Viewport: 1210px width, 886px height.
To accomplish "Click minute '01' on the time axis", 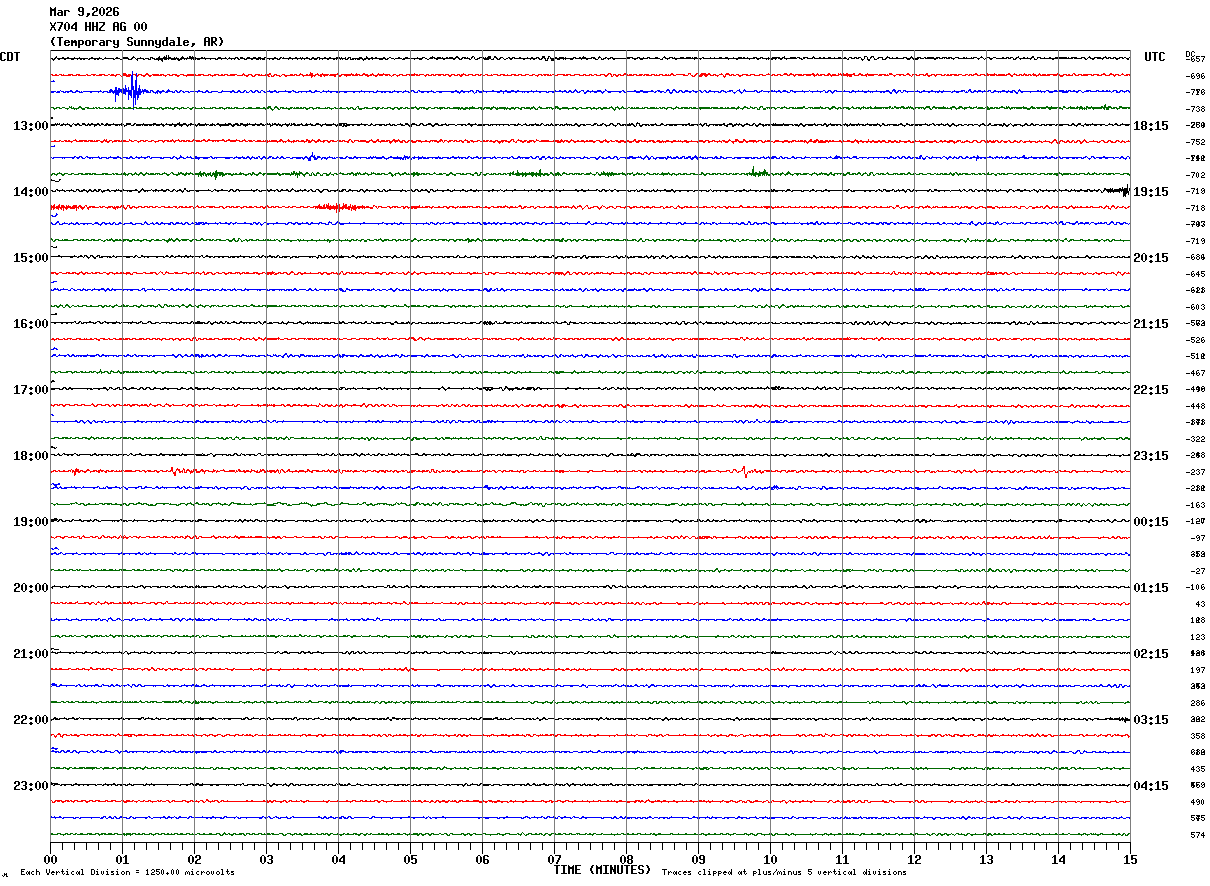I will click(122, 859).
